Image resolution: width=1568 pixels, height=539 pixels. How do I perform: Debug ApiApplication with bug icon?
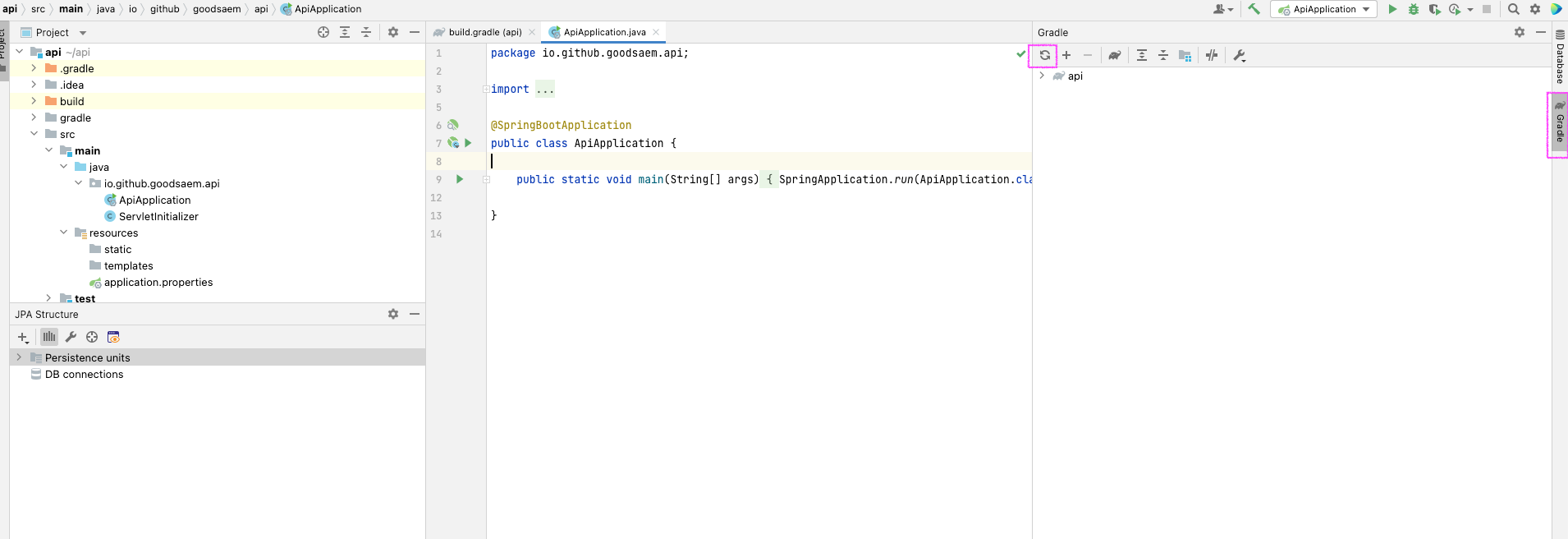[1414, 9]
